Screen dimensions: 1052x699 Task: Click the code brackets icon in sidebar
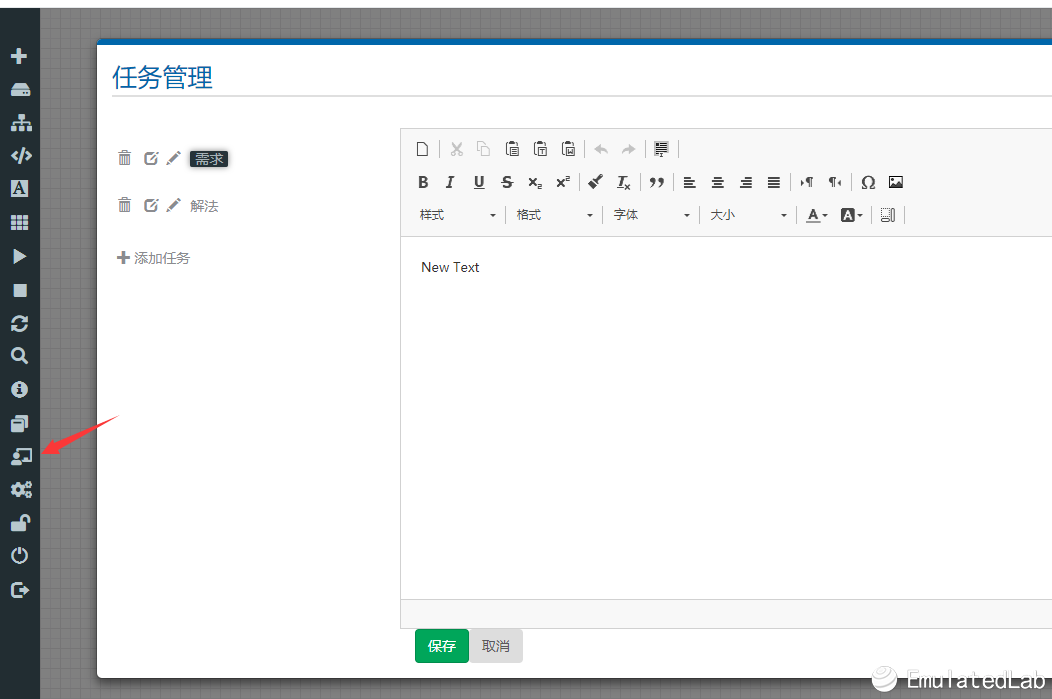21,156
